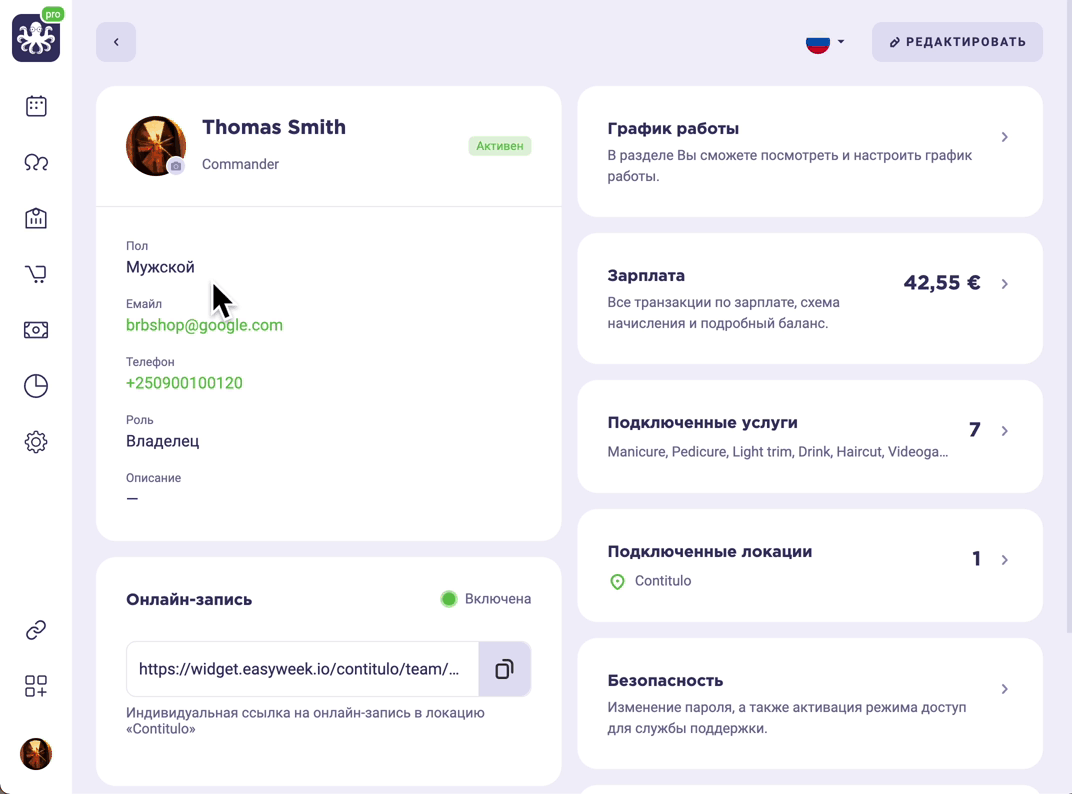Copy the online booking widget link
This screenshot has height=794, width=1072.
505,669
